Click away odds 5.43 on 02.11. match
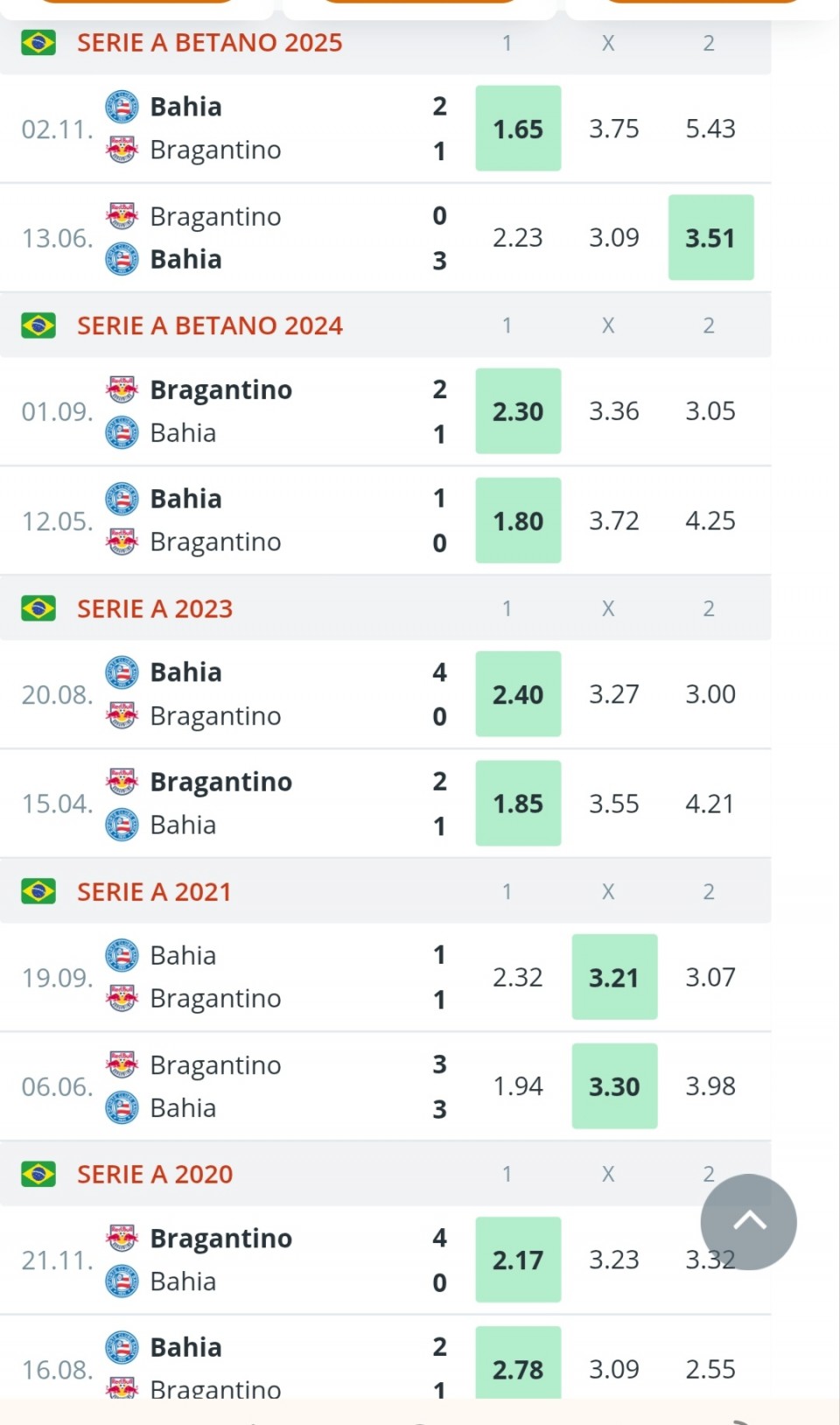 click(x=710, y=129)
